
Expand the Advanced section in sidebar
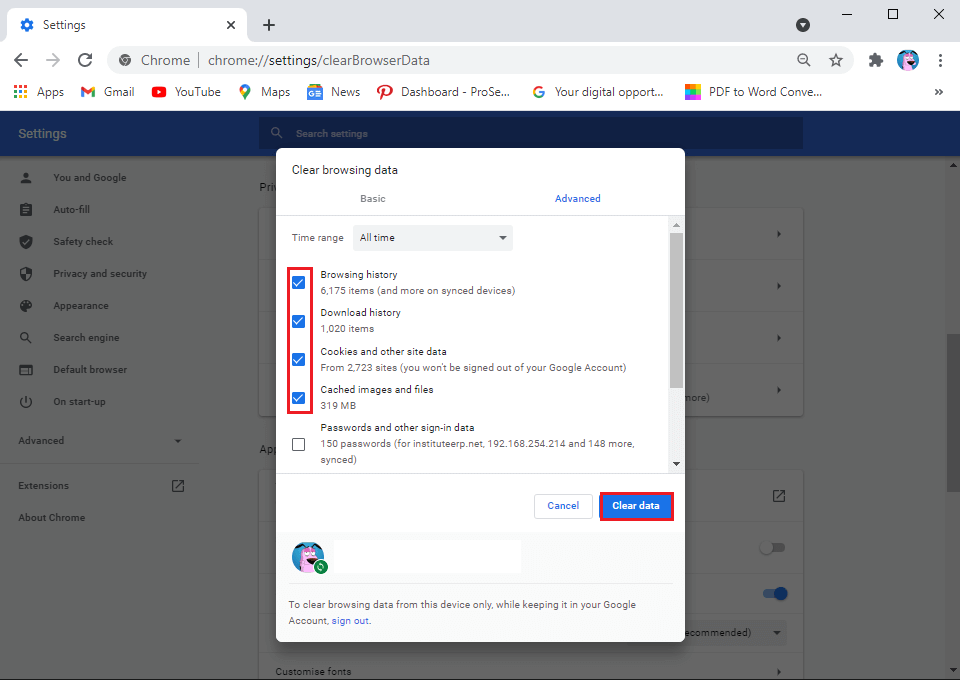pos(100,441)
